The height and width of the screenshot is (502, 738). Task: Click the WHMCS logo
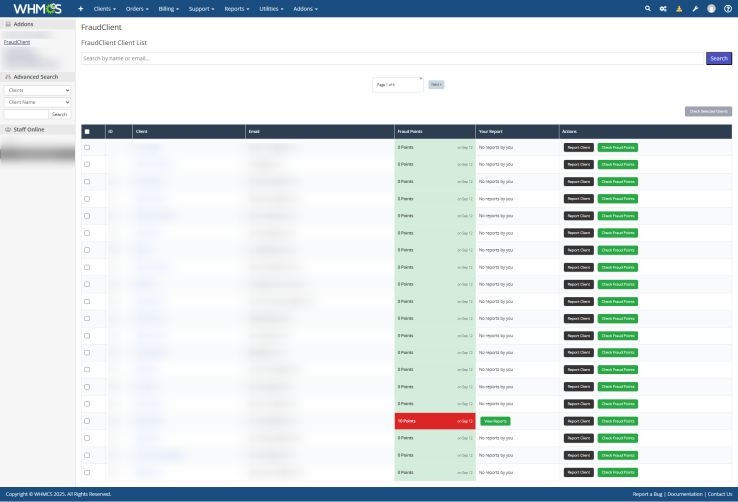pyautogui.click(x=37, y=8)
